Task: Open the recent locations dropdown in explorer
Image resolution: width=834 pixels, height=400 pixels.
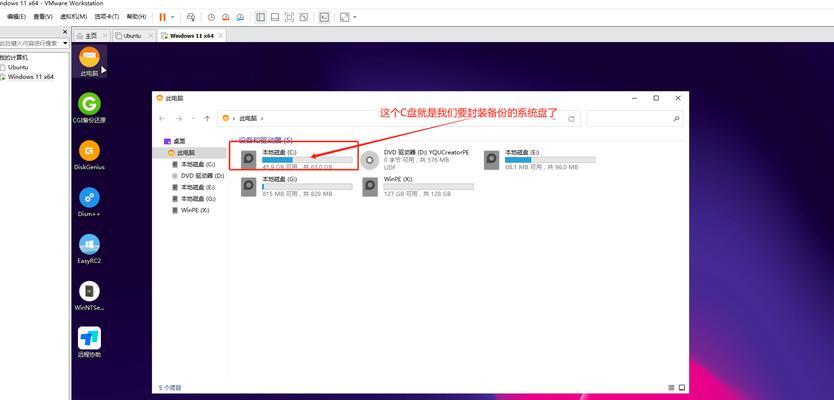Action: [x=193, y=119]
